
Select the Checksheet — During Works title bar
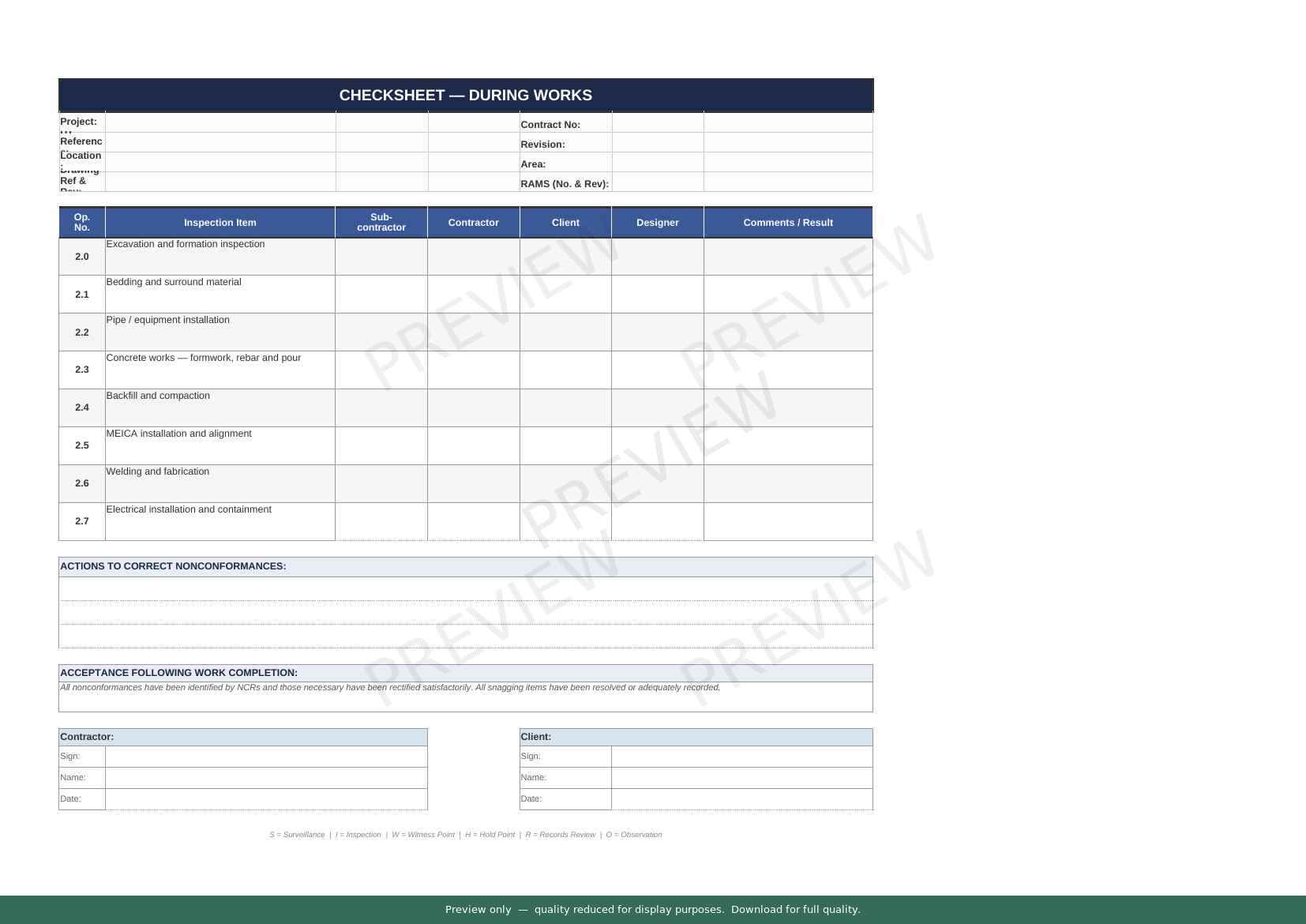click(x=465, y=96)
